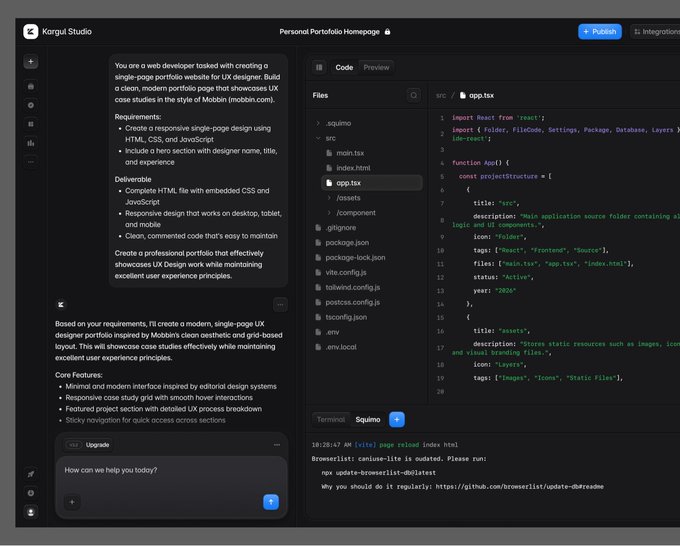The width and height of the screenshot is (680, 546).
Task: Click the lock icon next to project title
Action: tap(387, 32)
